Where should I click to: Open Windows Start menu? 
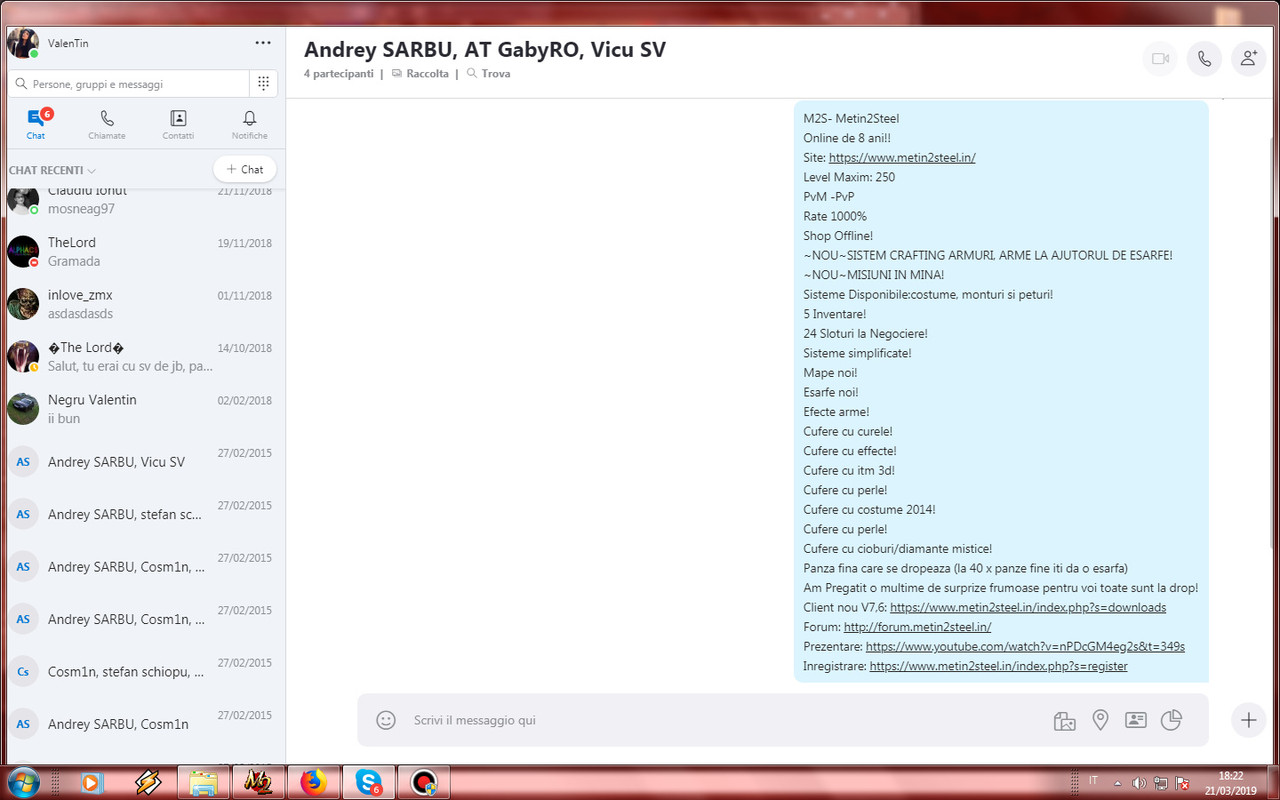[22, 782]
